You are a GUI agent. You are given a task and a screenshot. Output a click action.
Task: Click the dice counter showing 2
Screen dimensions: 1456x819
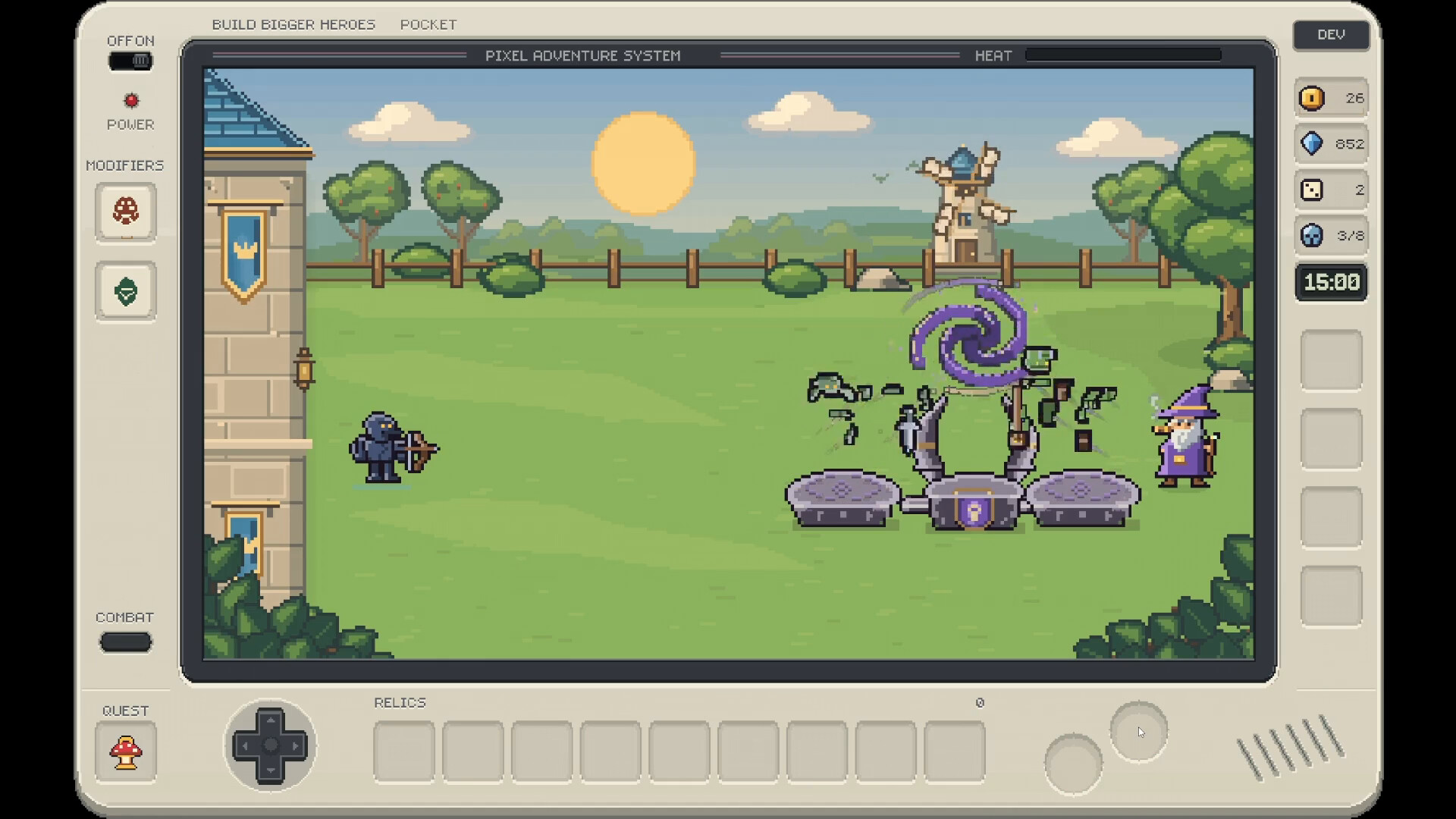(1332, 190)
